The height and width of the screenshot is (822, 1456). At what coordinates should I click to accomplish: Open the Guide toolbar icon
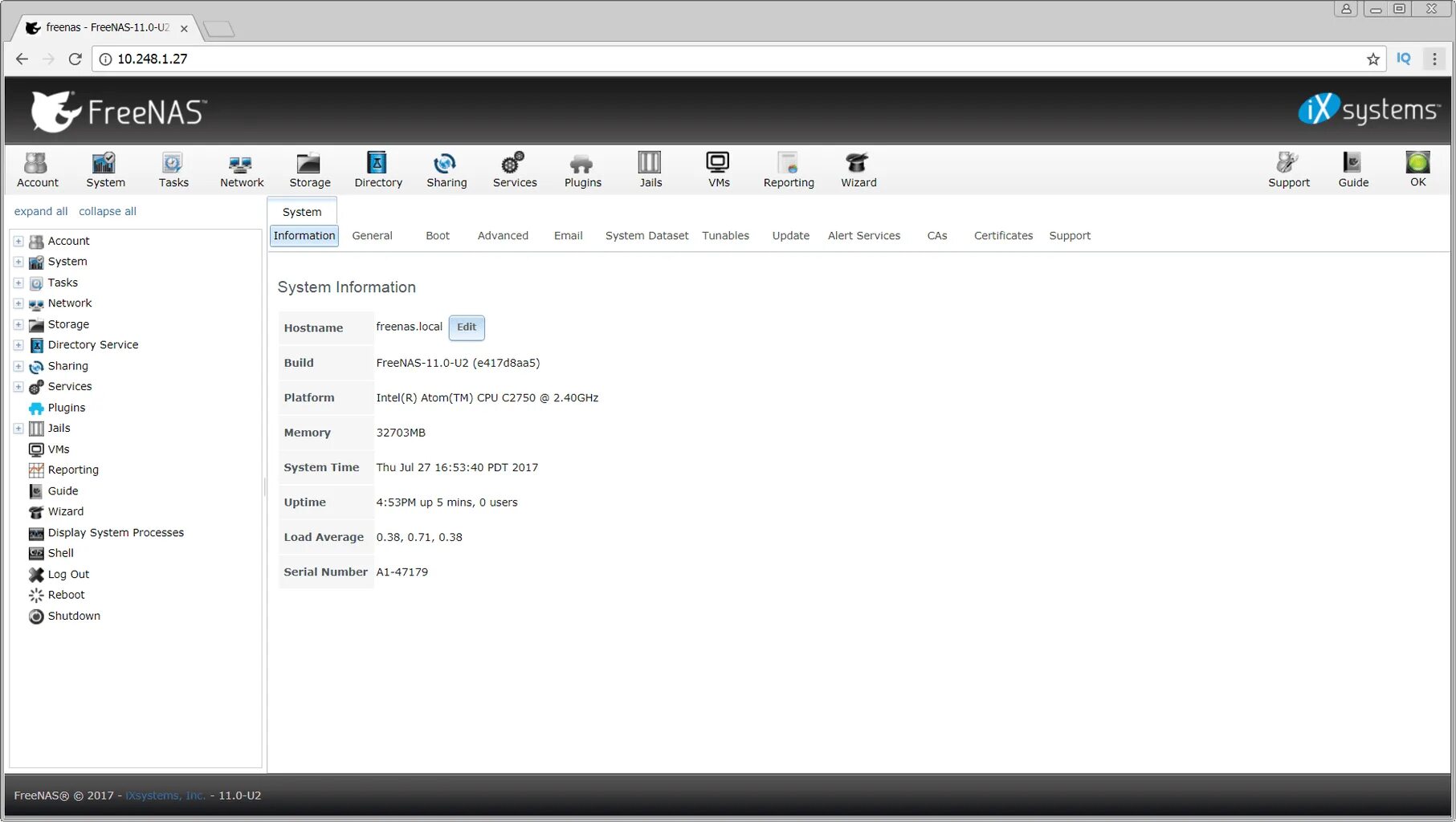click(1353, 169)
